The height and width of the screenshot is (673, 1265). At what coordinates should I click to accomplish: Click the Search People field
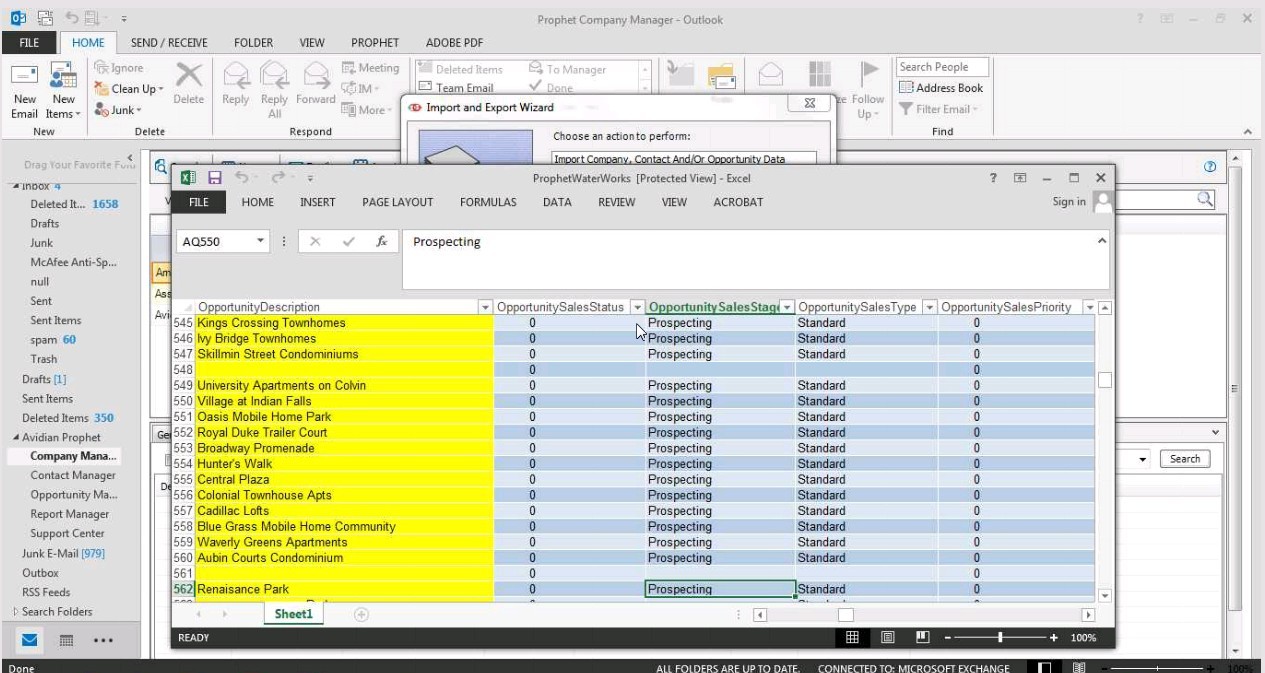(942, 67)
